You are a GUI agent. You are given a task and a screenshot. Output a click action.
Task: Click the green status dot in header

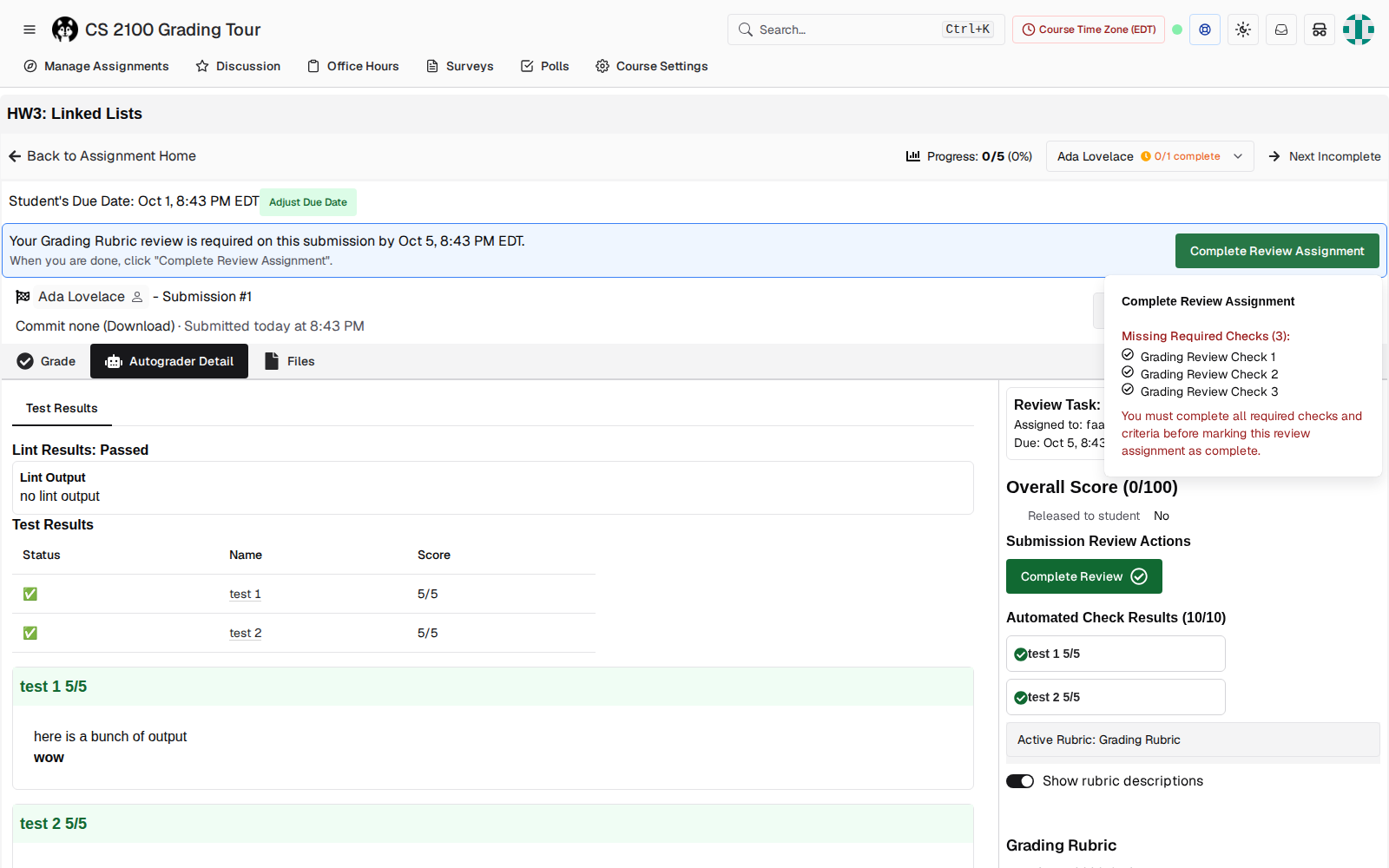click(x=1177, y=30)
